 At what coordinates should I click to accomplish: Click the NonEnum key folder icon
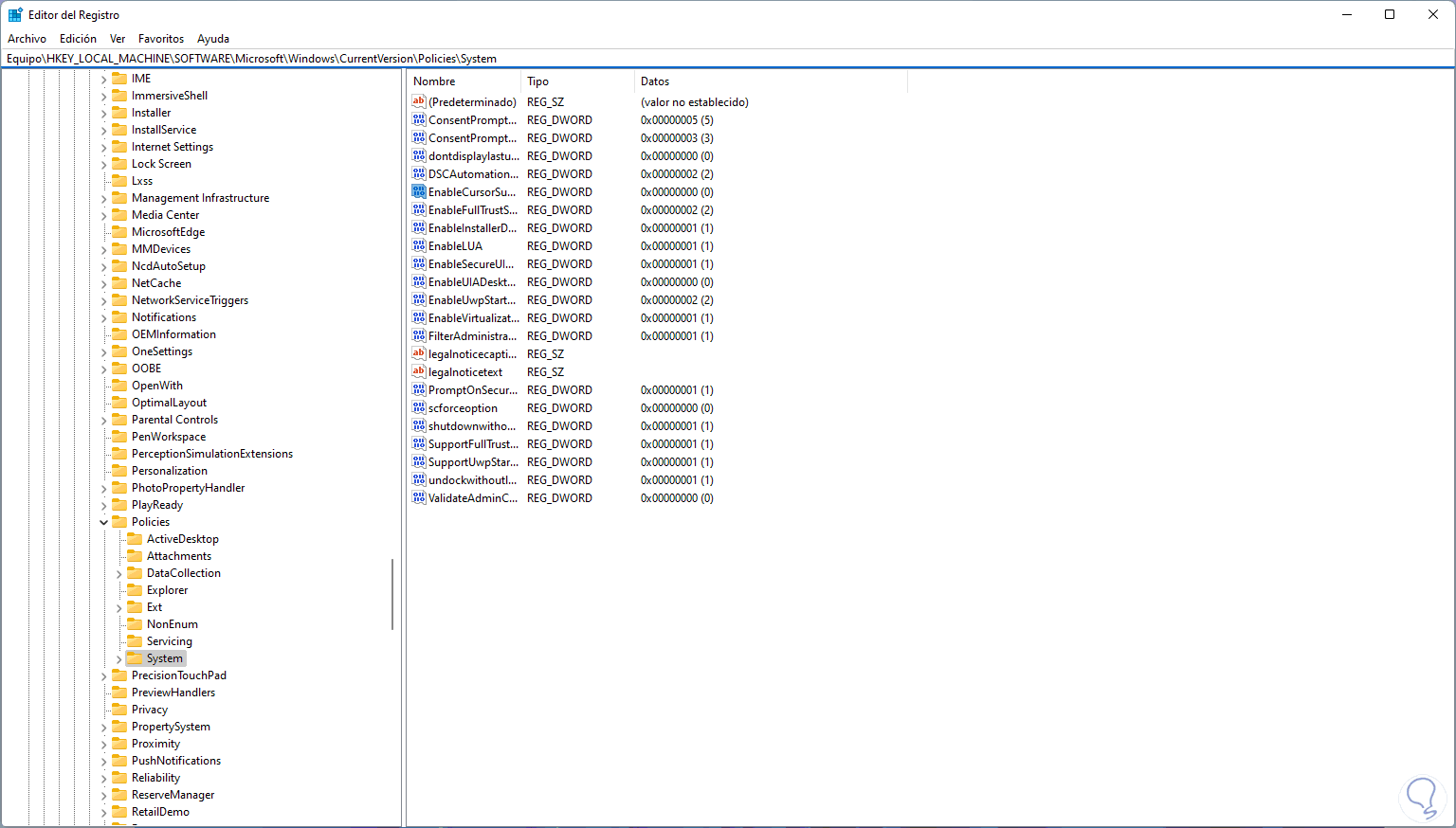135,624
